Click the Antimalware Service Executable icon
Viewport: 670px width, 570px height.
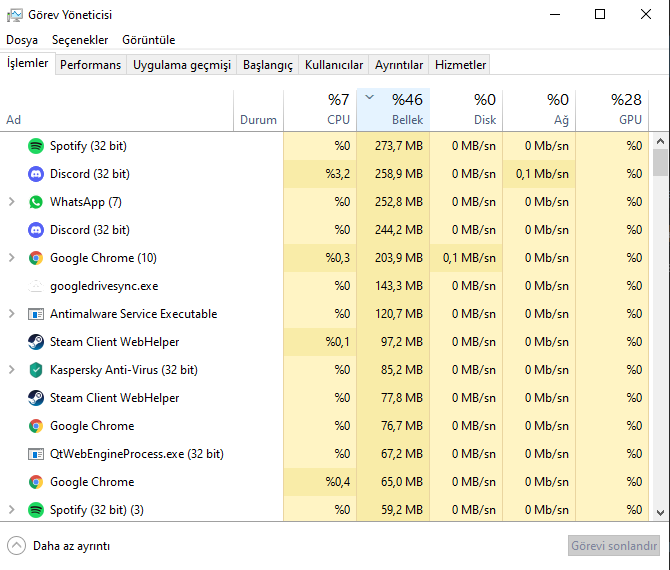tap(36, 314)
